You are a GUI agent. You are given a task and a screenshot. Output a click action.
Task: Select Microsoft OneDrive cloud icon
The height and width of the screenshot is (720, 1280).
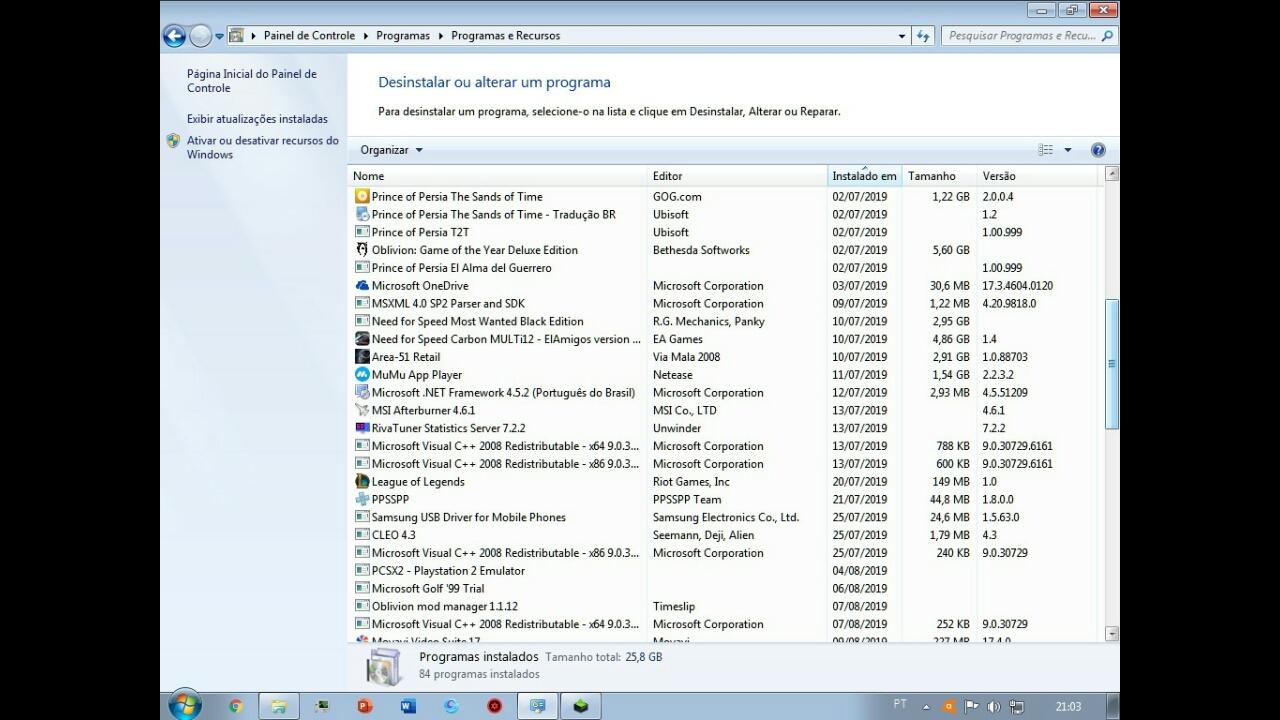tap(362, 286)
